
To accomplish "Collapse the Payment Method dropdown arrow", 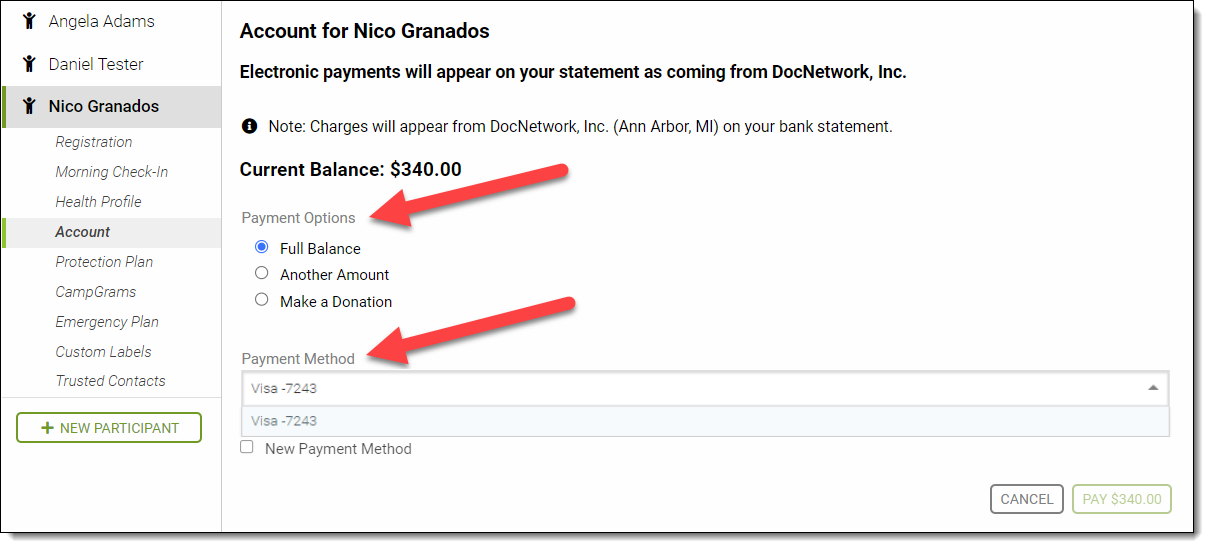I will point(1153,388).
